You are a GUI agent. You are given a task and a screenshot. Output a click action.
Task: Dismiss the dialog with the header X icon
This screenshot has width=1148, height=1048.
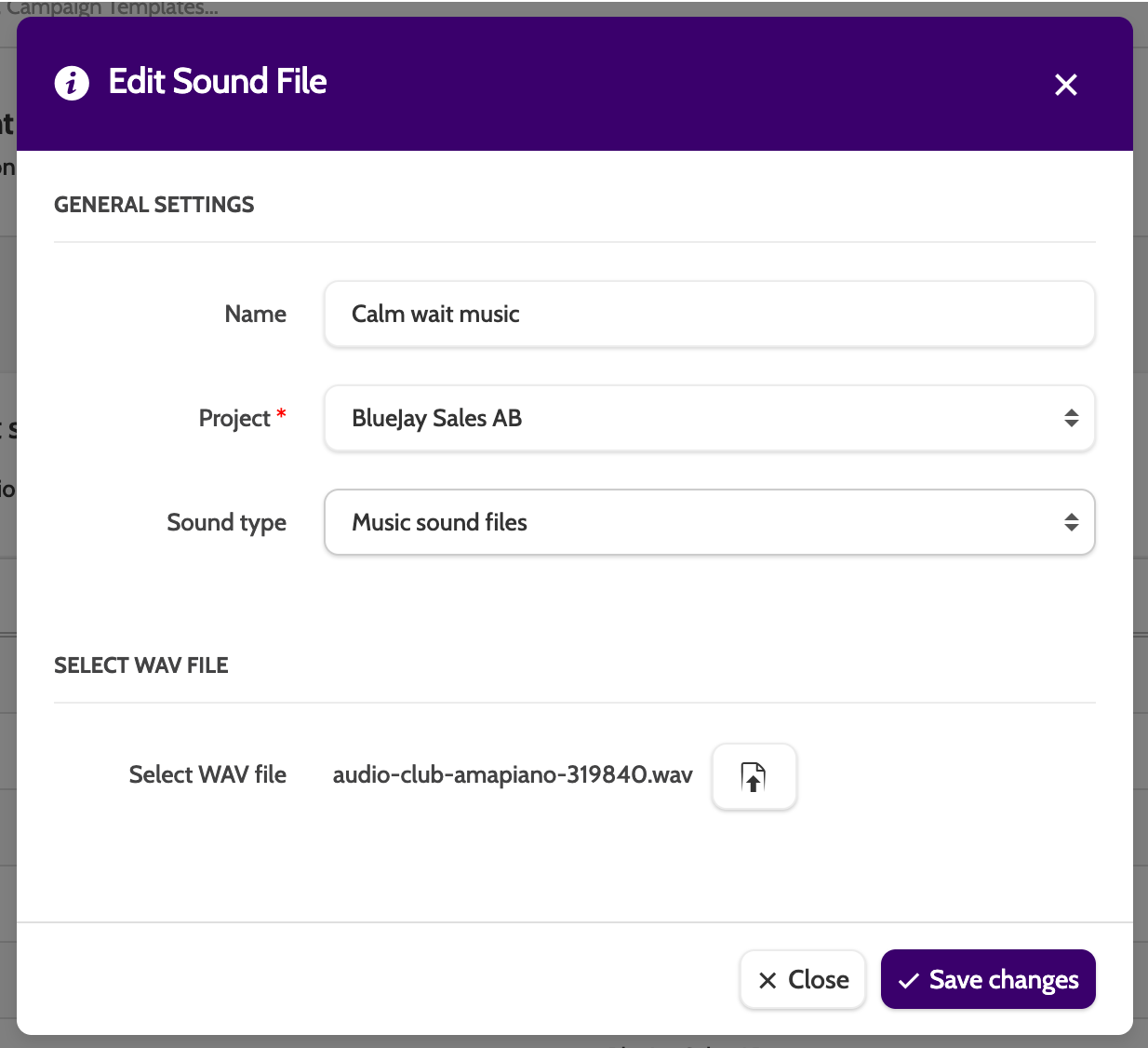point(1065,85)
